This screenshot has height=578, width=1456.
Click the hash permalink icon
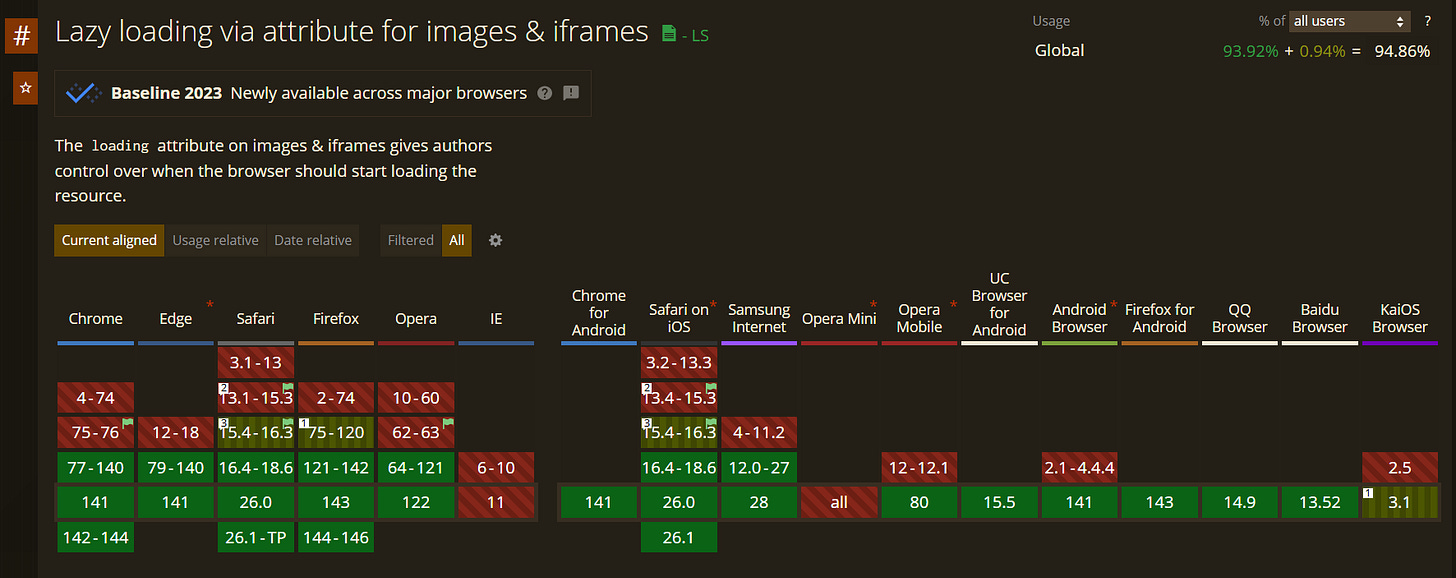point(22,36)
